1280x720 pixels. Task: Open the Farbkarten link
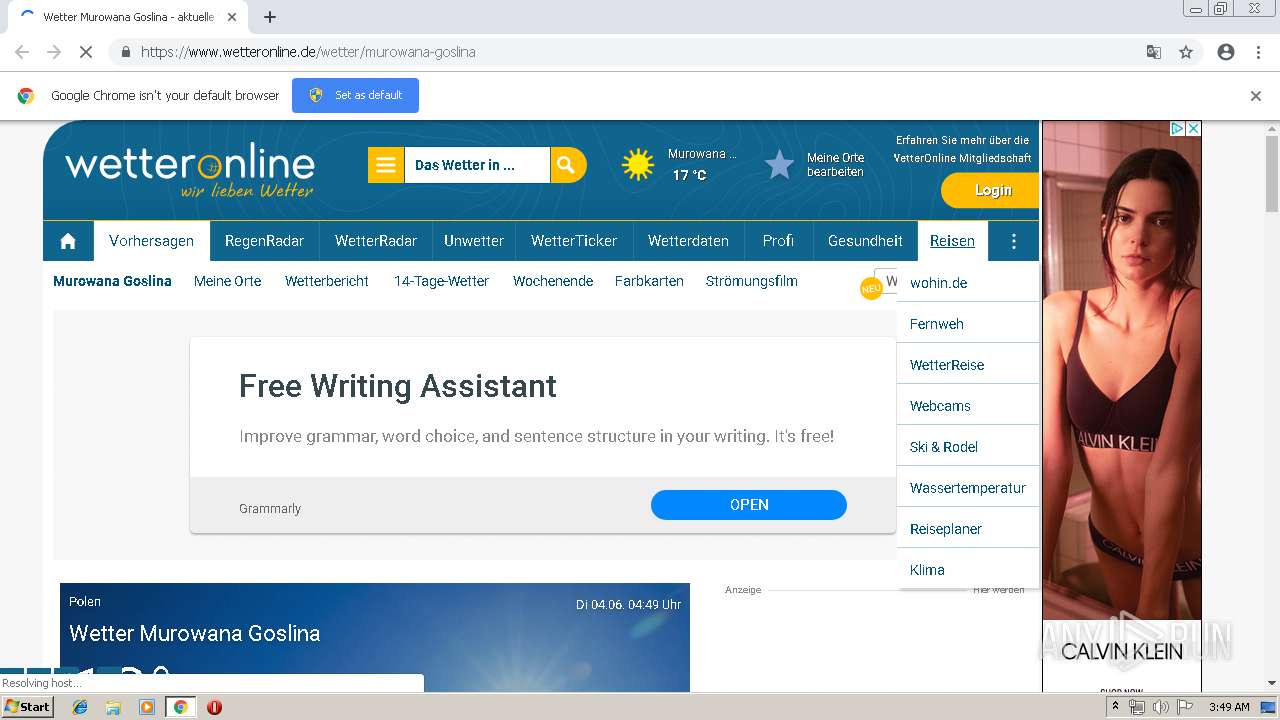tap(649, 281)
